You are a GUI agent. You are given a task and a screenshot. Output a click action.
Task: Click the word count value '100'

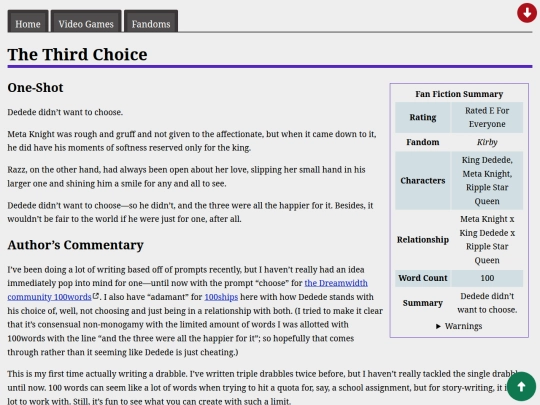487,278
